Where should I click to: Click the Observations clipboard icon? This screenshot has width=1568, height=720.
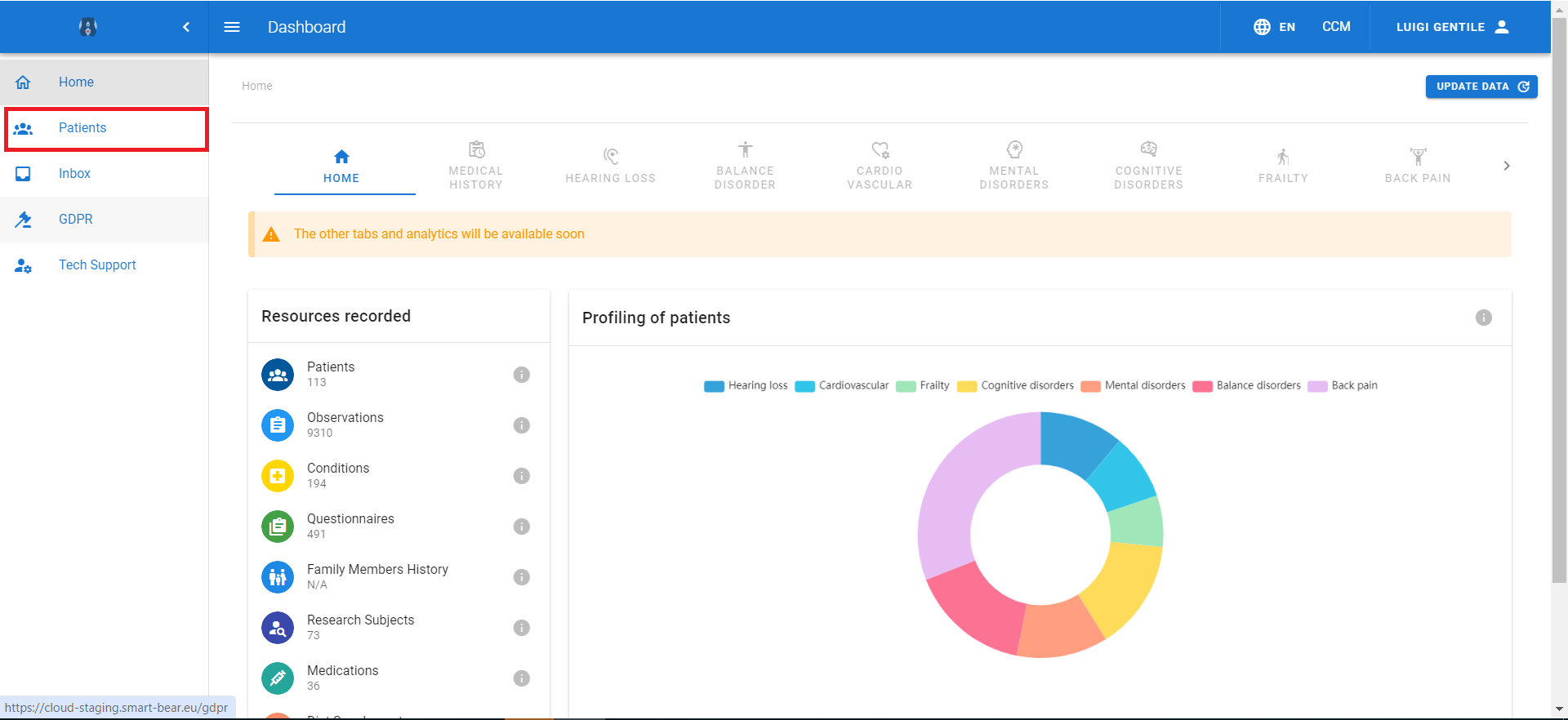pos(278,425)
